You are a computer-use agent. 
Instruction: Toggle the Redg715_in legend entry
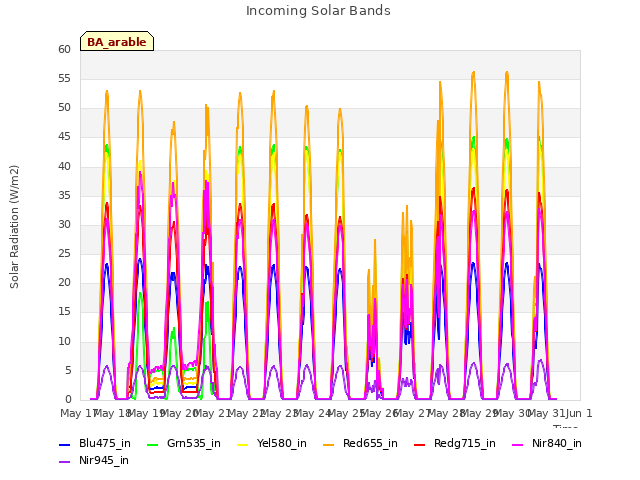point(455,444)
